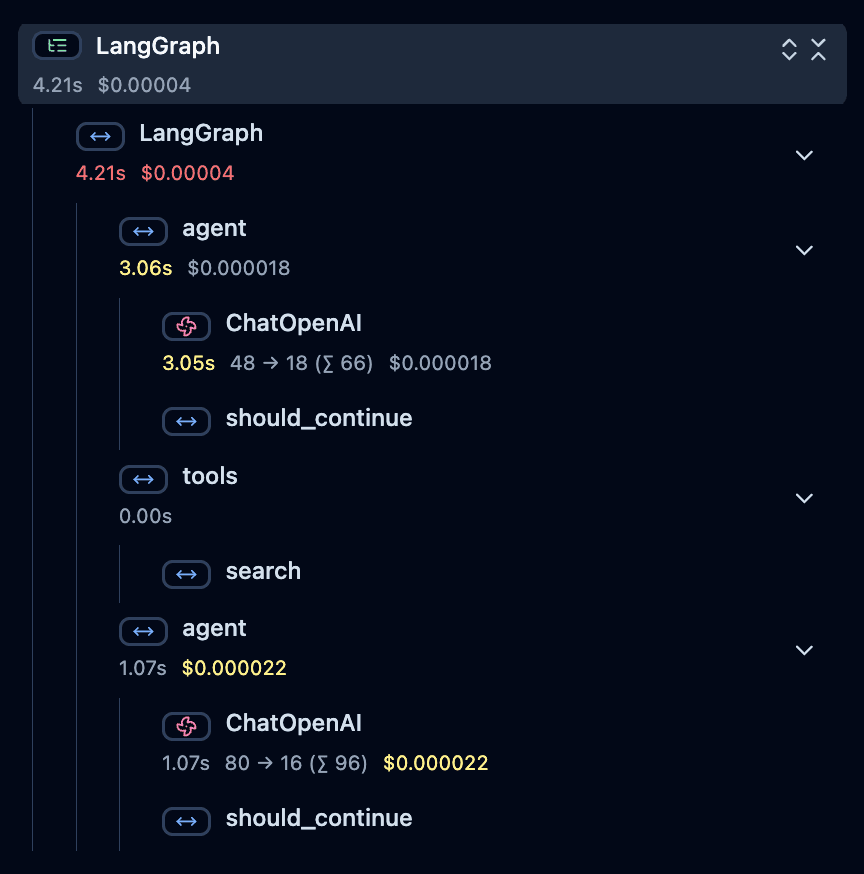
Task: Select the LangGraph chain icon
Action: point(100,136)
